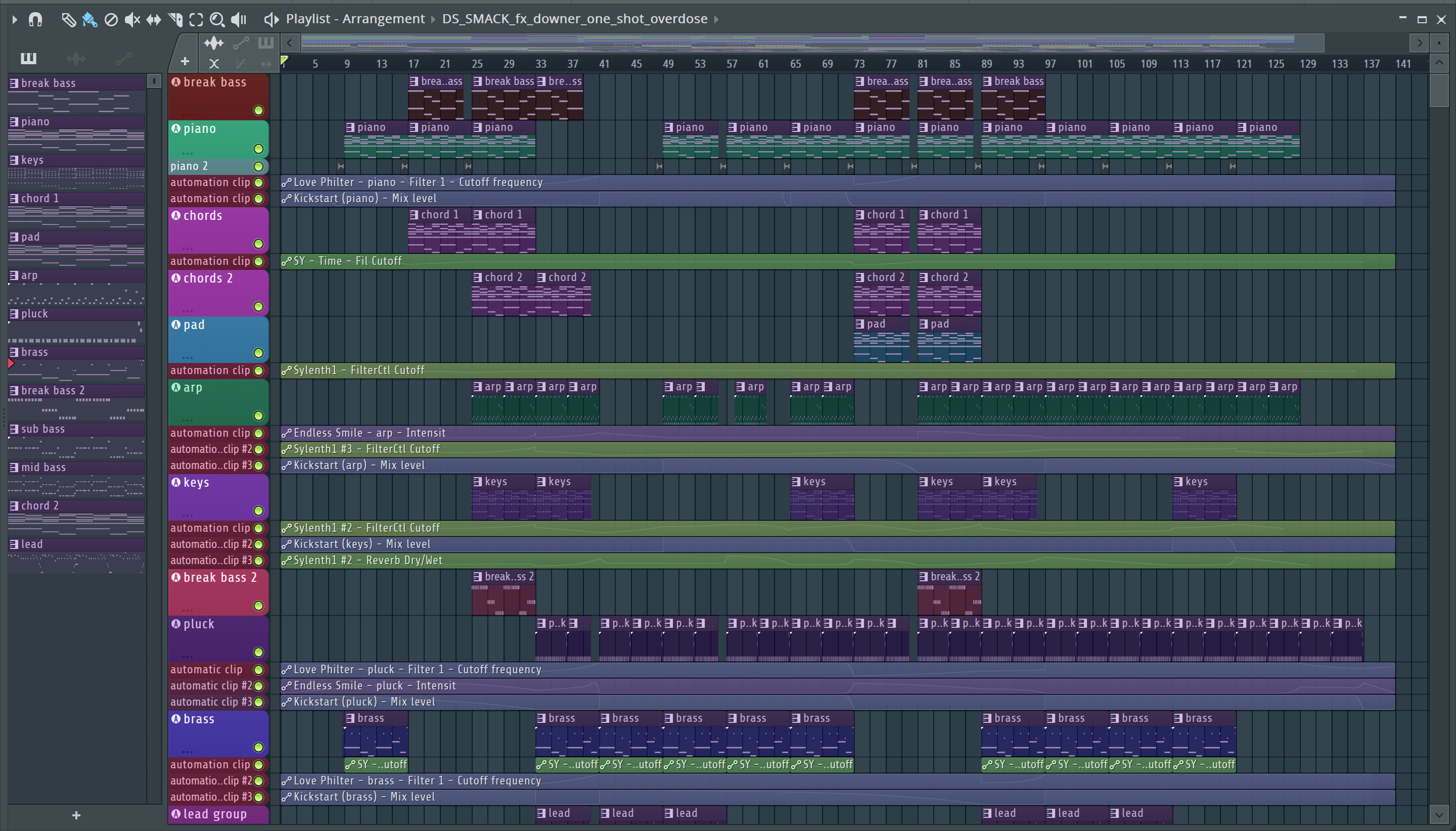
Task: Add a new track with plus button
Action: point(185,61)
